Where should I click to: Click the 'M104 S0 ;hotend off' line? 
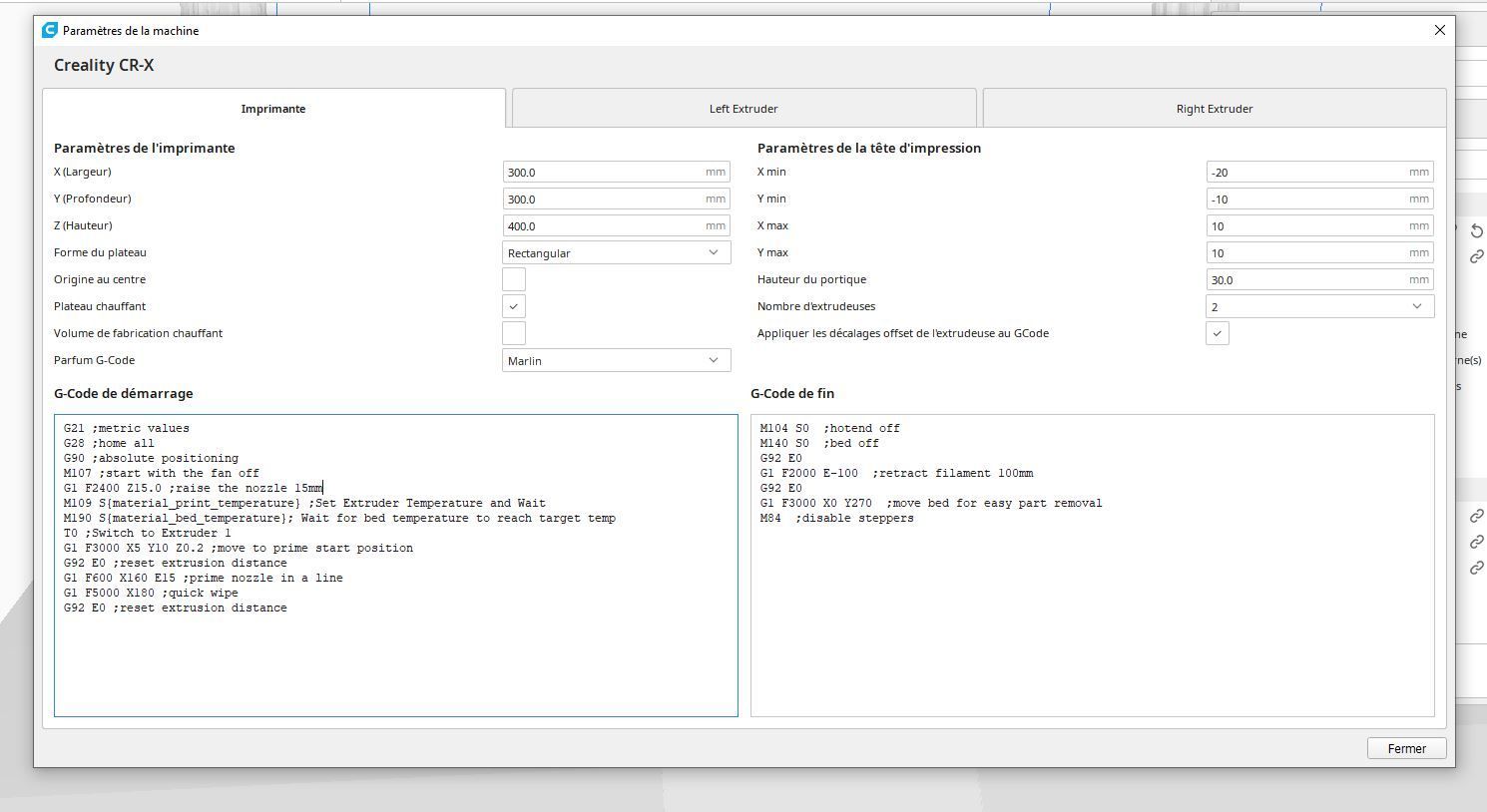(x=829, y=428)
